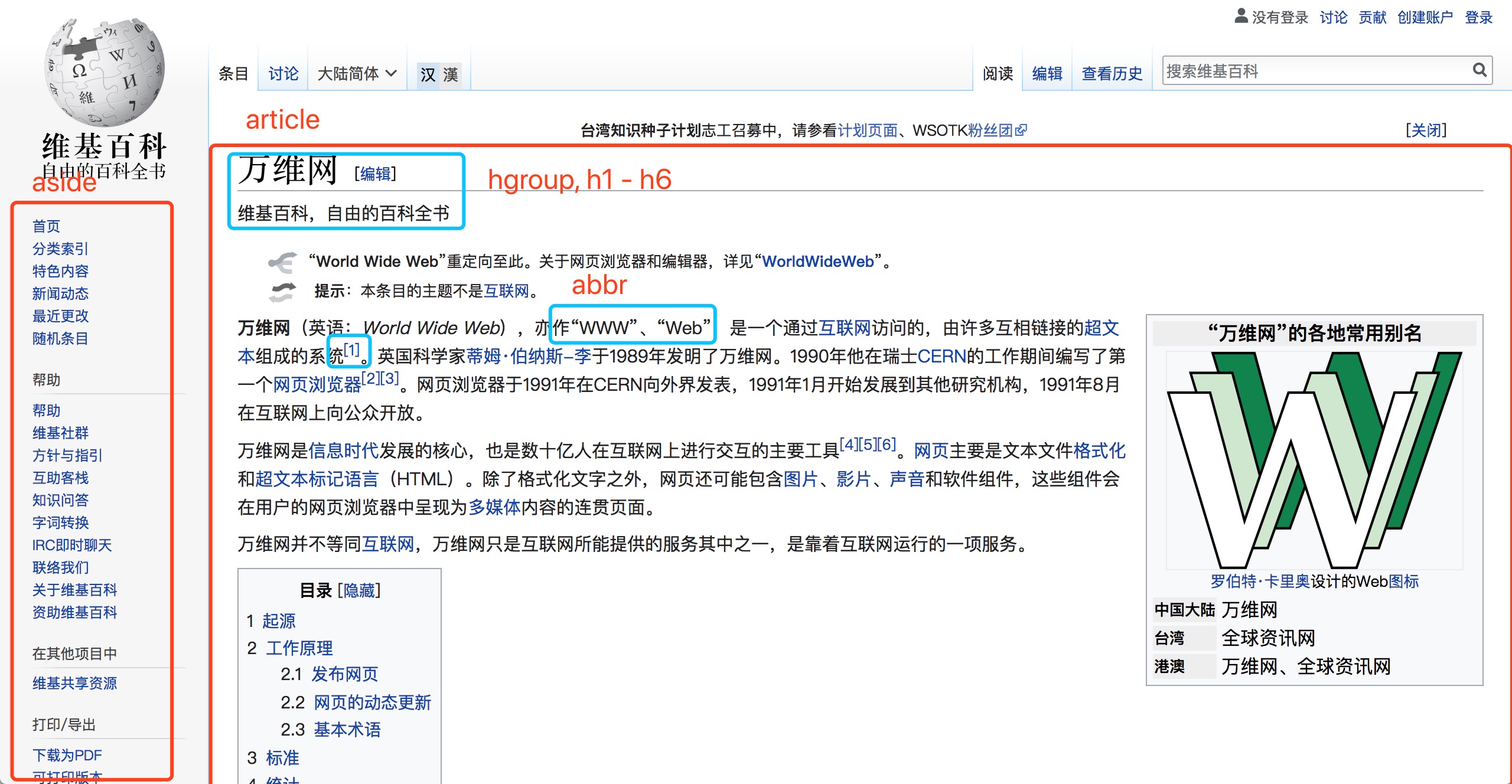The height and width of the screenshot is (784, 1512).
Task: Click the 登录 link
Action: 1479,18
